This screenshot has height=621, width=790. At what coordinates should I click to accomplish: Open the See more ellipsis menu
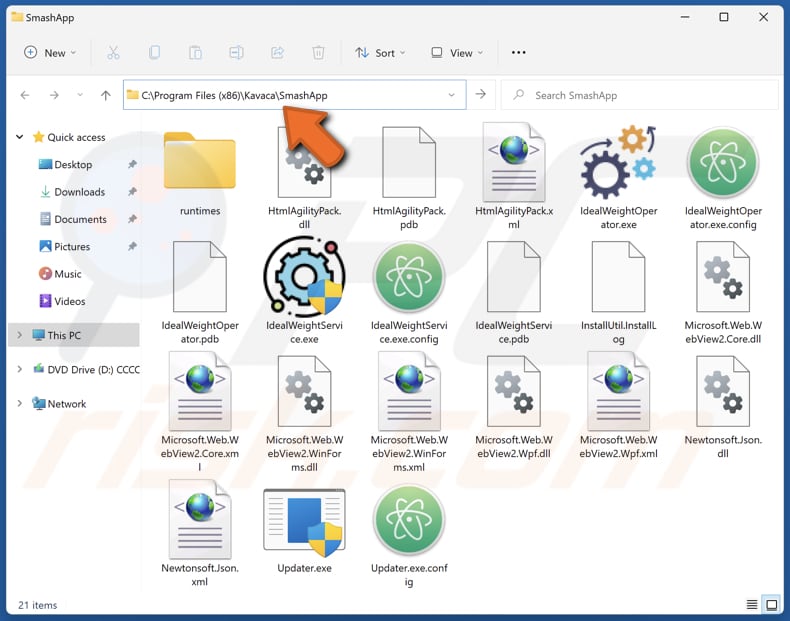coord(518,53)
